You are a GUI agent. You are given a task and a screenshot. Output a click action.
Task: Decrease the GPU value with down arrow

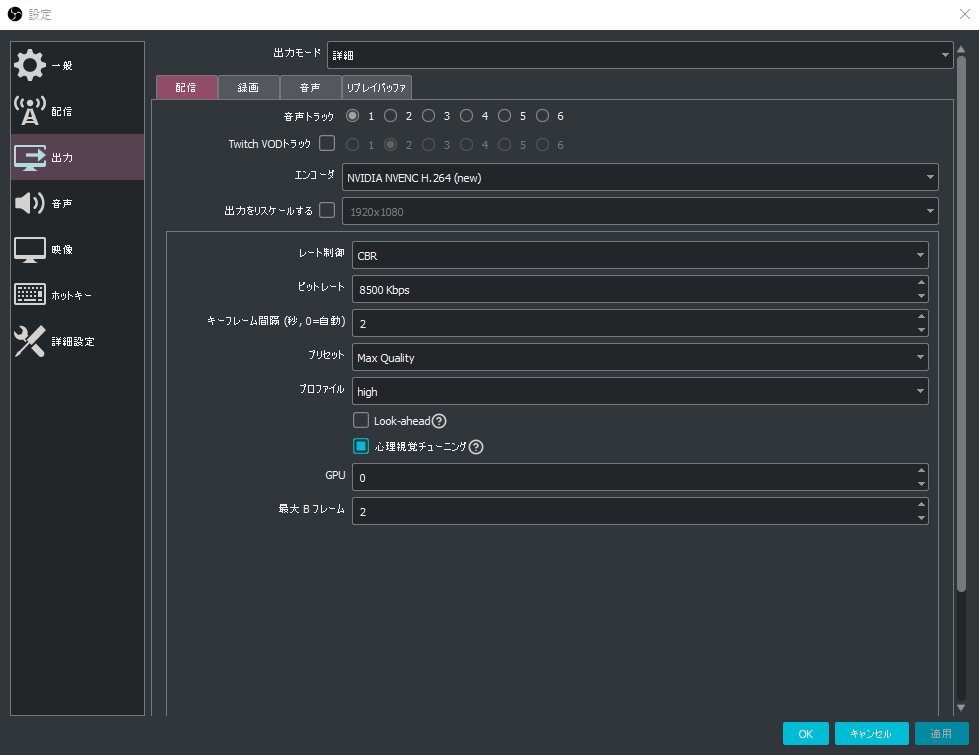click(x=921, y=484)
